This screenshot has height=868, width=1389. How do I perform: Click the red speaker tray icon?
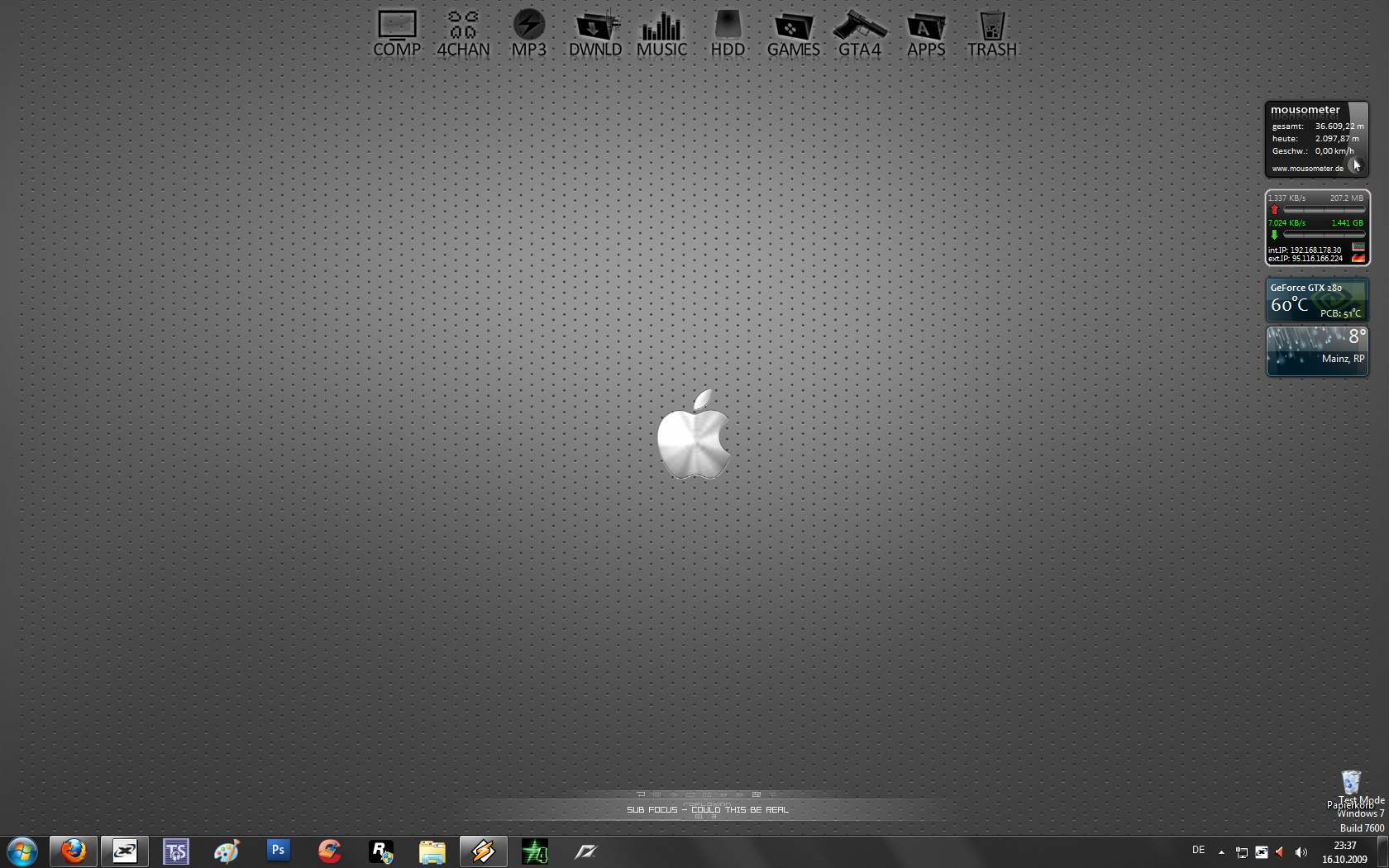[1281, 852]
